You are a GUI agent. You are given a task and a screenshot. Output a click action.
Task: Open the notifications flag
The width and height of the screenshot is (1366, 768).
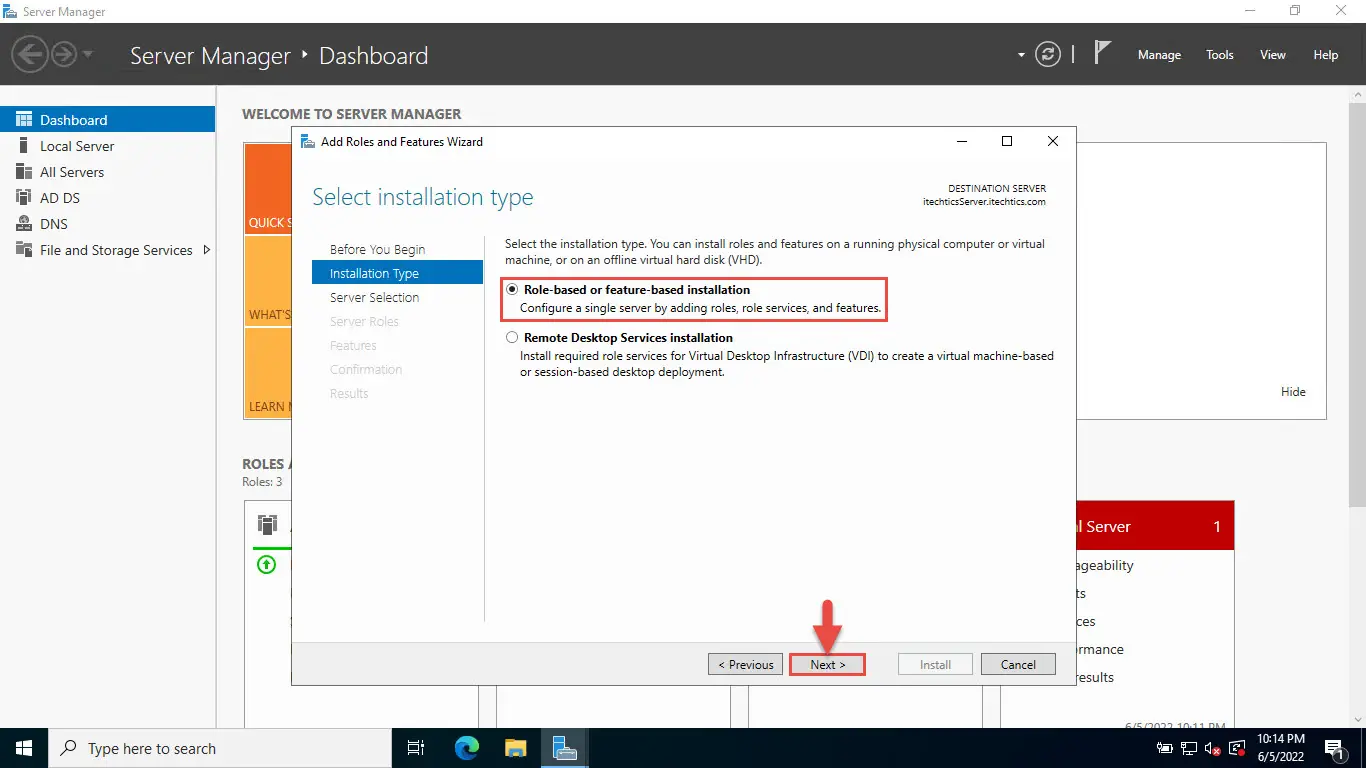pos(1102,54)
